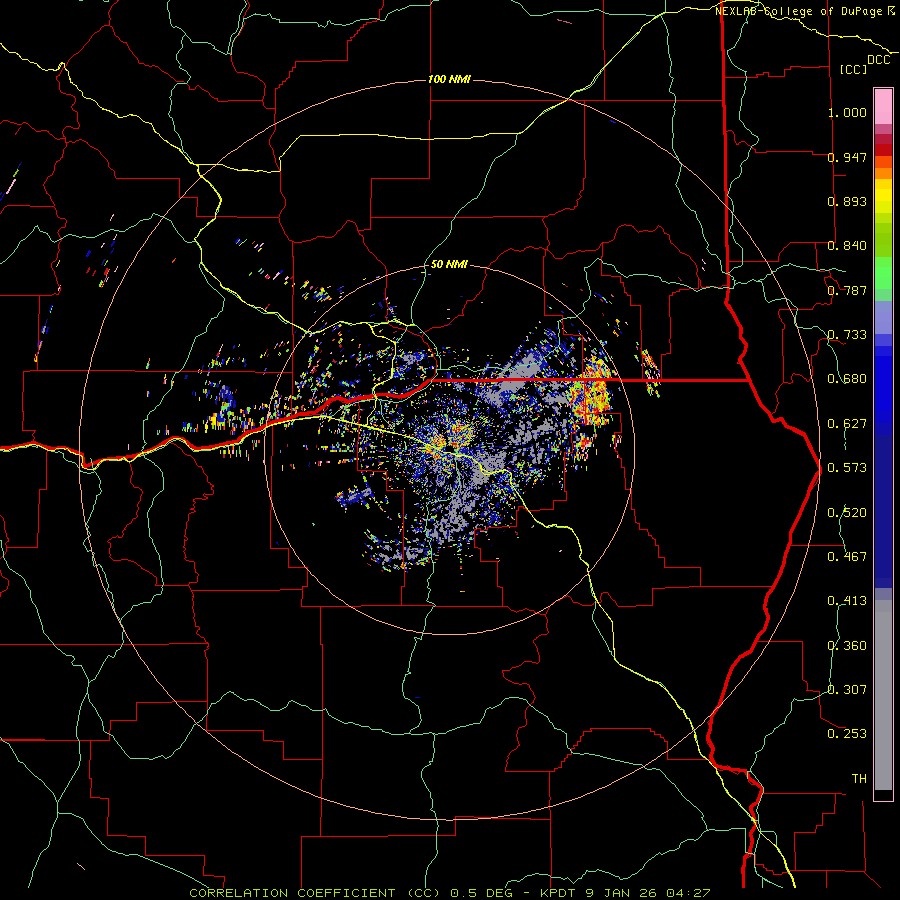Click the red segment of the color bar
900x900 pixels.
883,149
